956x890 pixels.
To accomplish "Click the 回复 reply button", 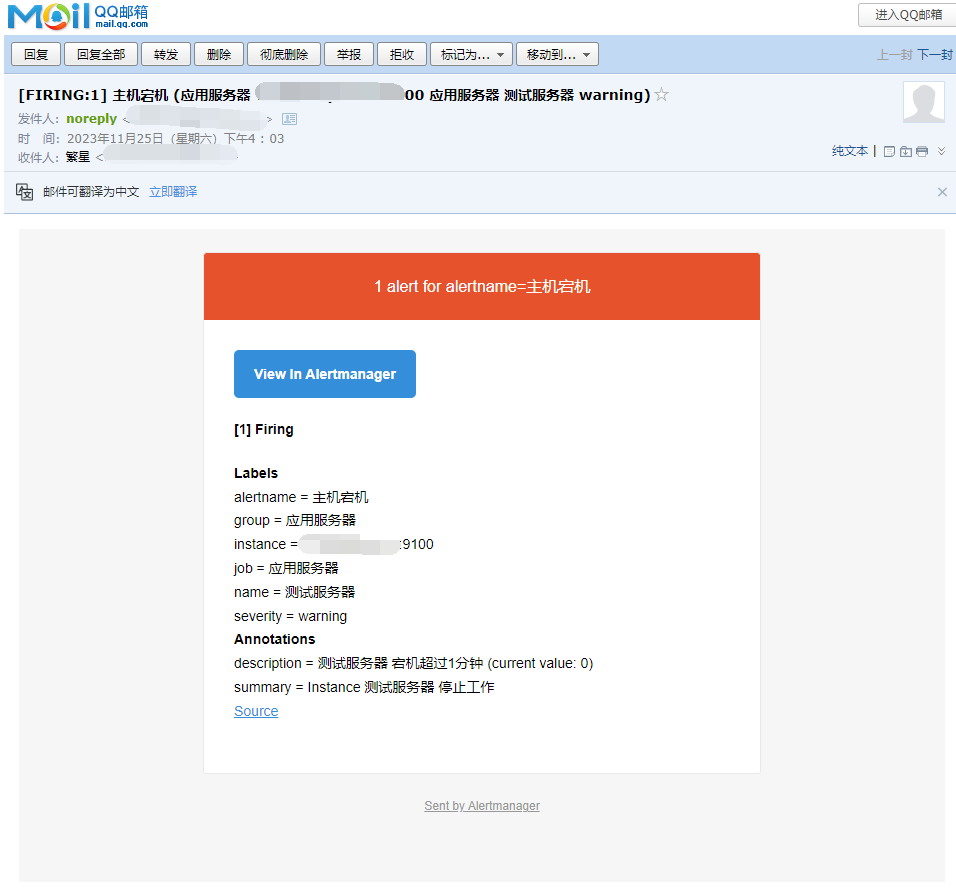I will tap(36, 54).
